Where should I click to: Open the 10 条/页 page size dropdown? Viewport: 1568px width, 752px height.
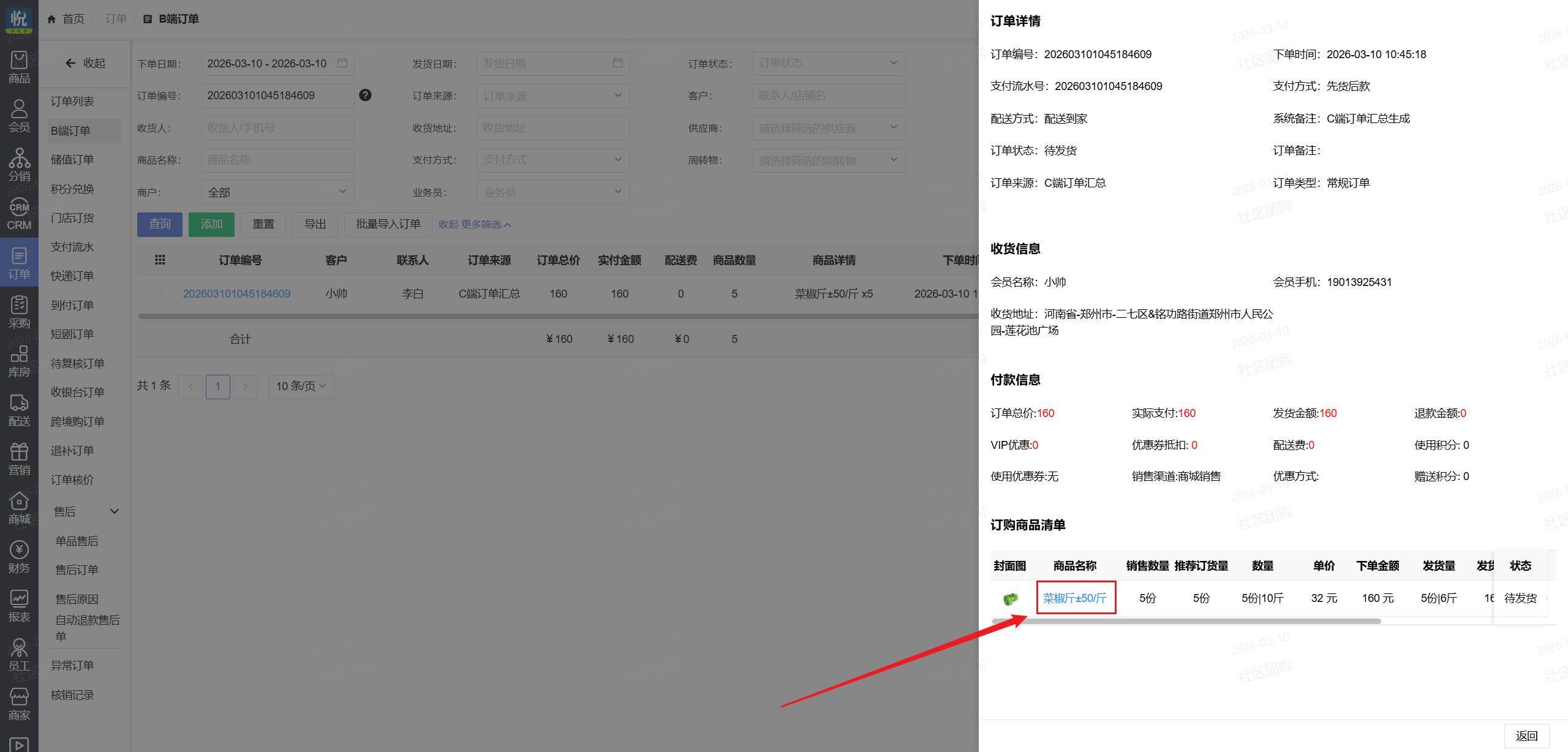[x=301, y=386]
